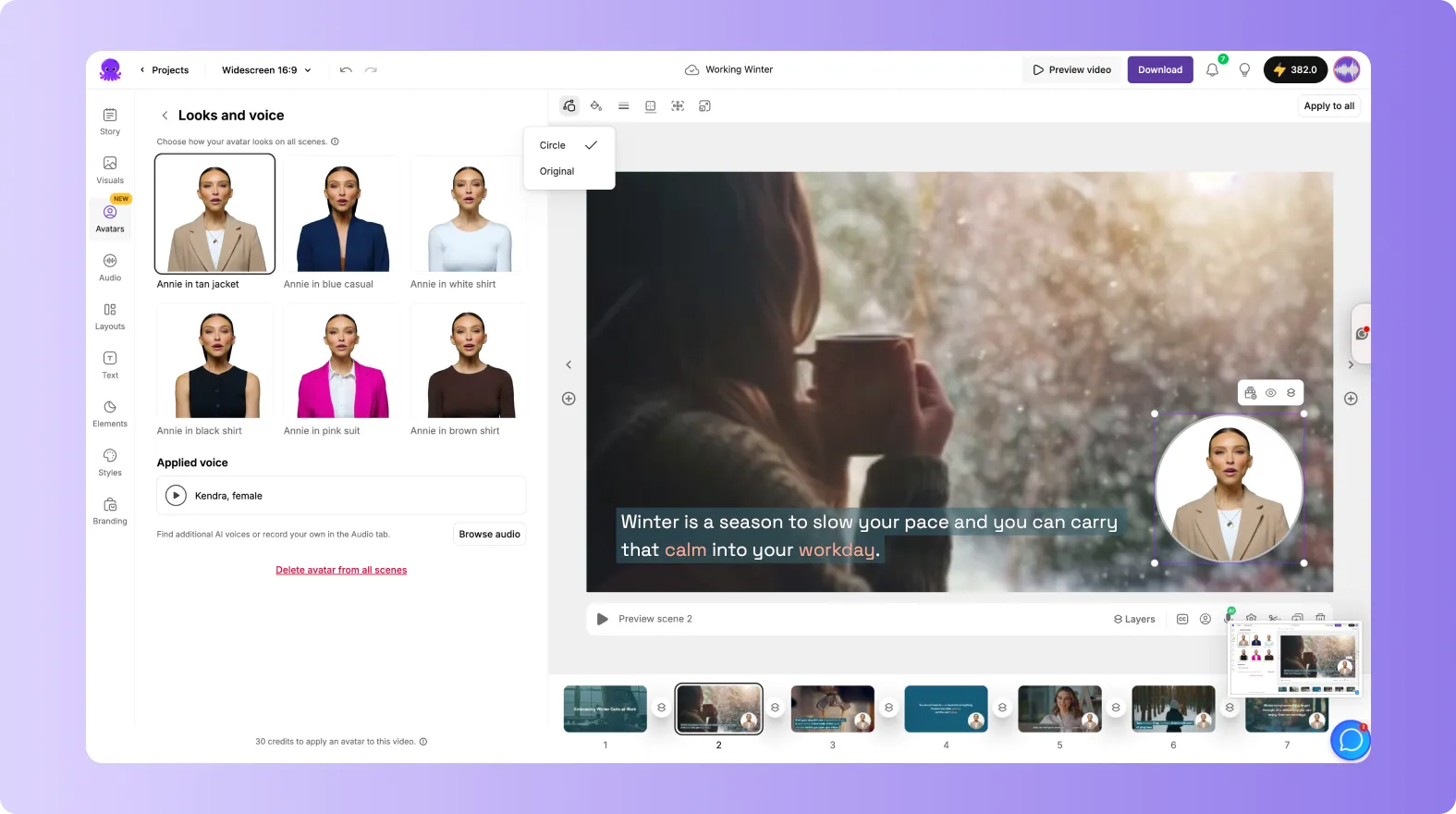The height and width of the screenshot is (814, 1456).
Task: Open the Styles panel in the sidebar
Action: pyautogui.click(x=110, y=462)
